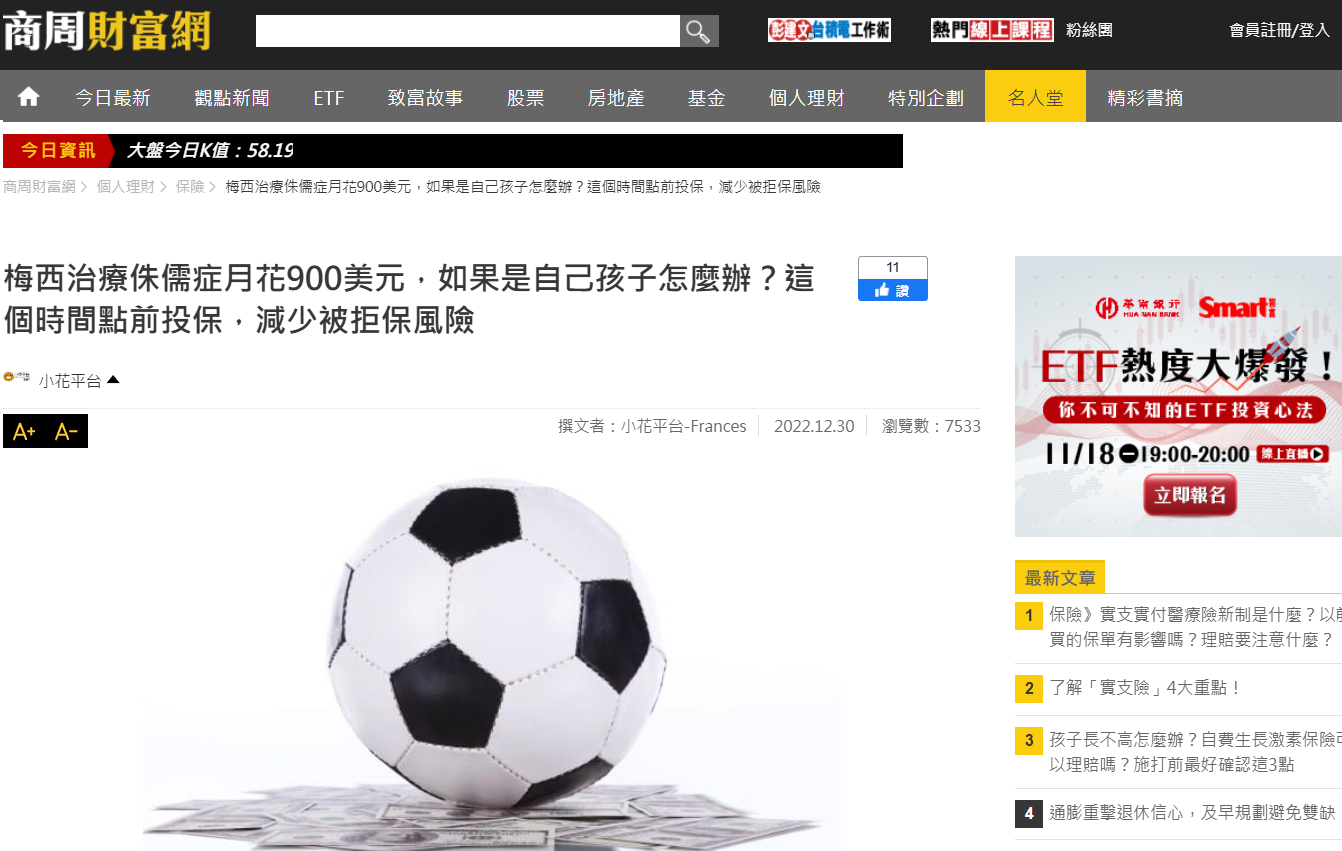Decrease font size with A- button
This screenshot has width=1342, height=851.
coord(66,431)
